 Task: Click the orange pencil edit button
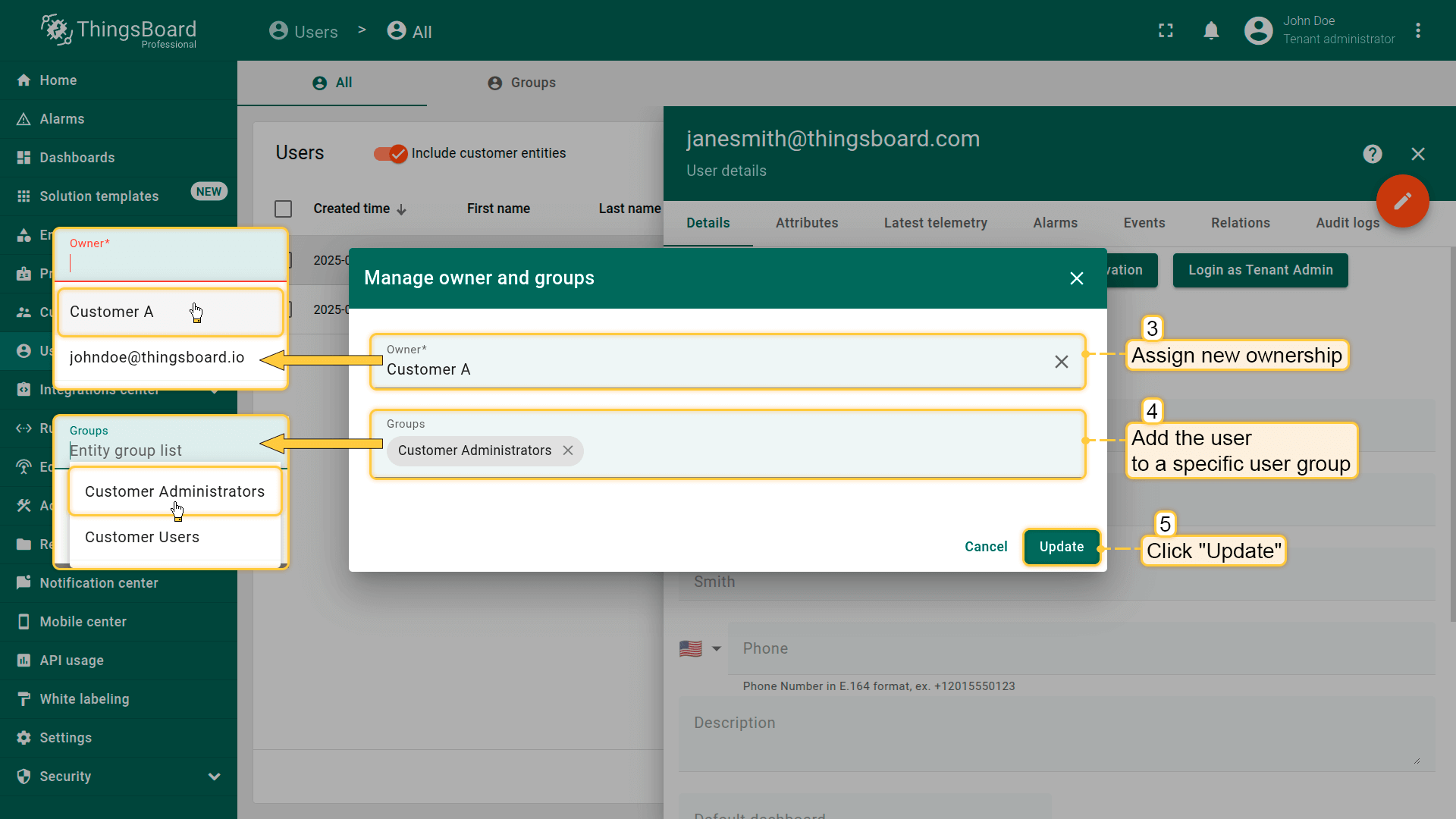tap(1402, 201)
